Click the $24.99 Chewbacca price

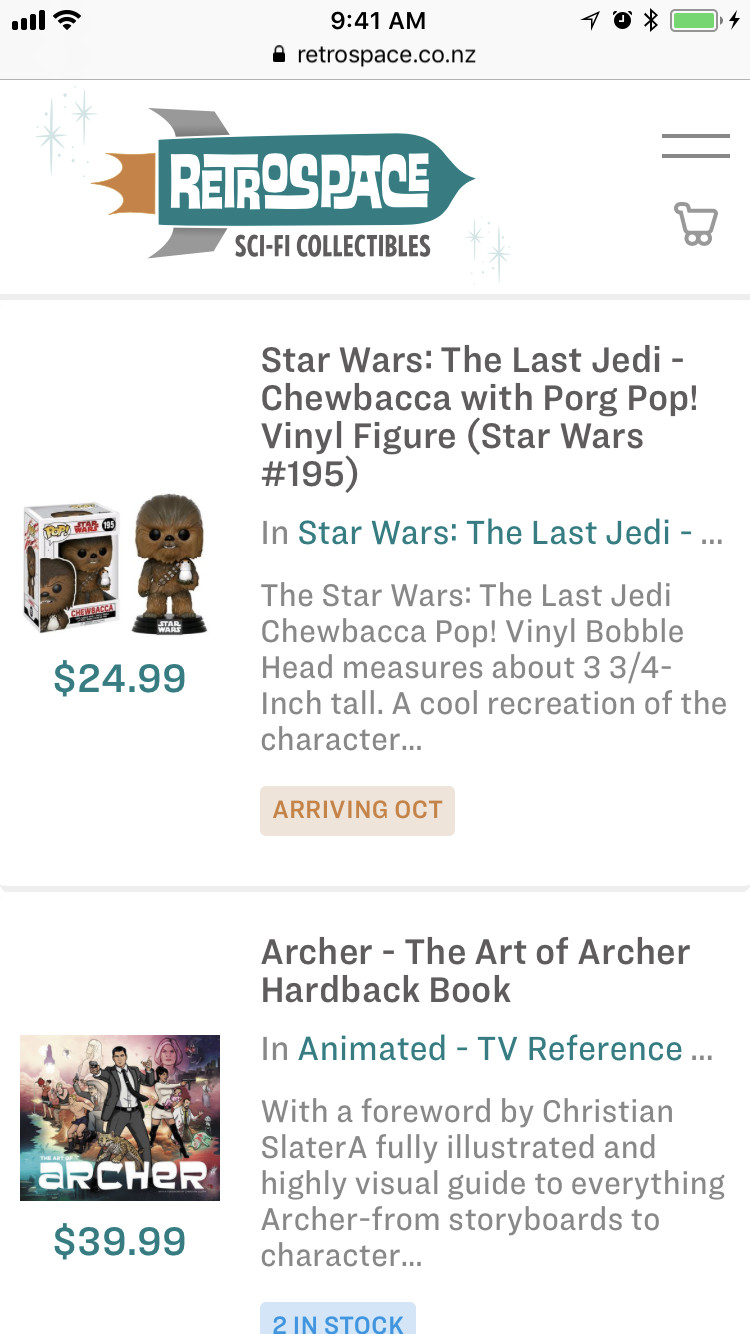pos(119,678)
